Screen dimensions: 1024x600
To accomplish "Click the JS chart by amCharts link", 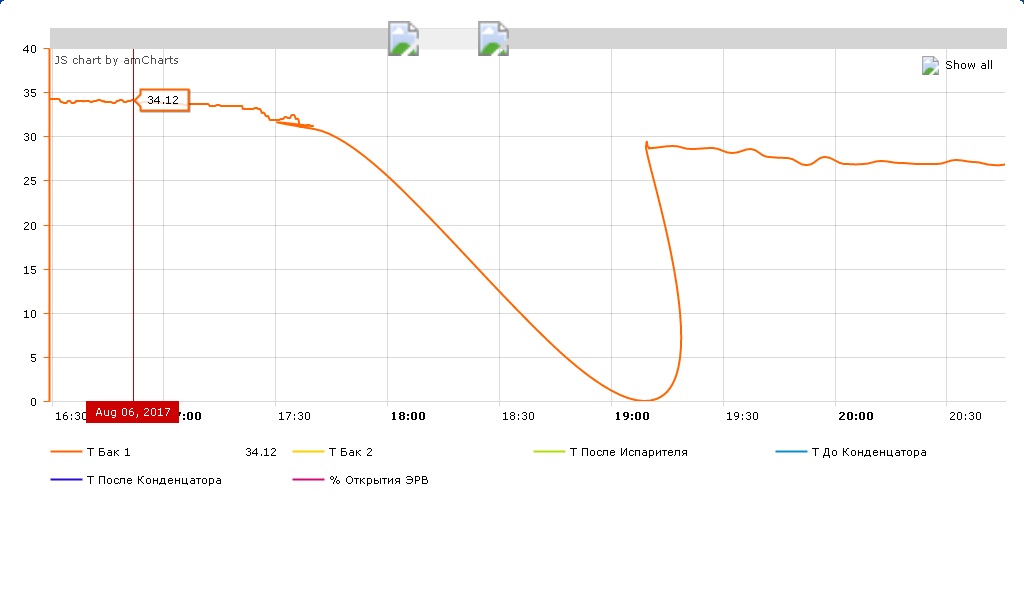I will [x=116, y=60].
